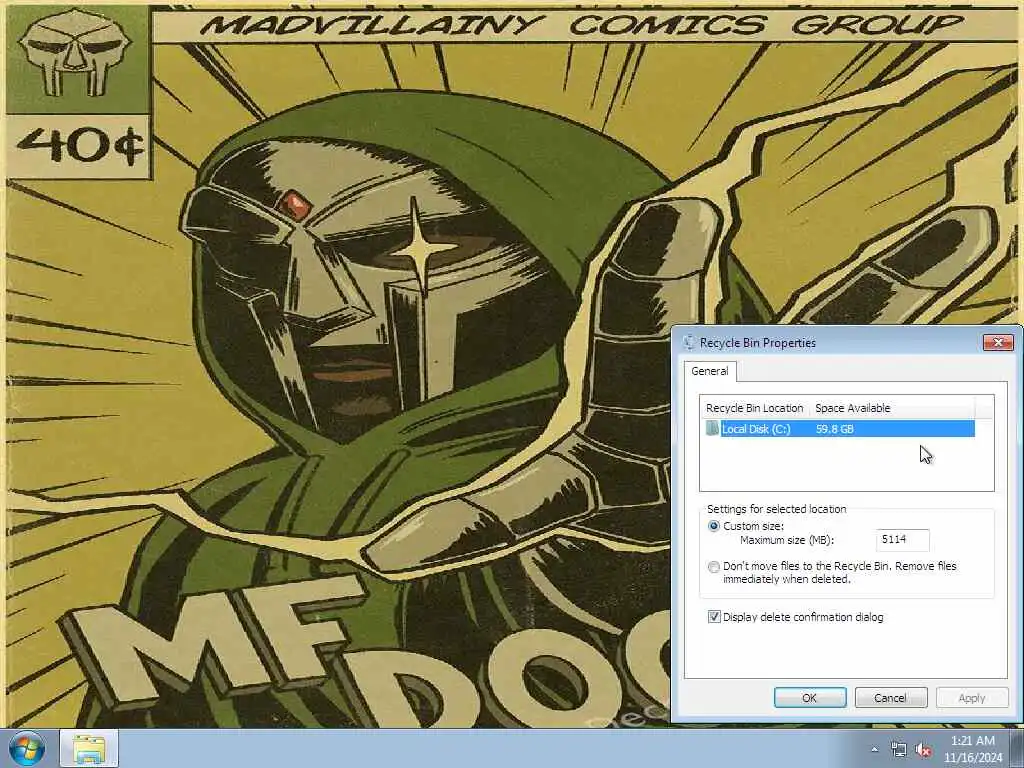Open the taskbar clock showing 1:21 AM
Image resolution: width=1024 pixels, height=768 pixels.
(x=973, y=749)
